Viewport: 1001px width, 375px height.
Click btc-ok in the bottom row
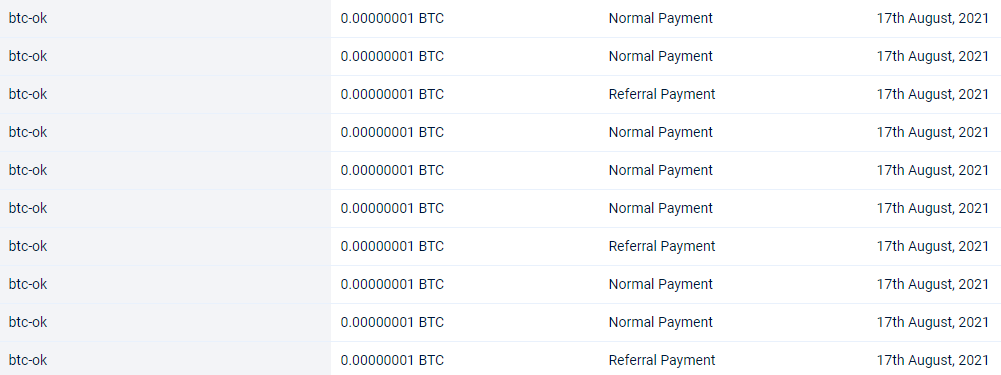click(x=28, y=360)
